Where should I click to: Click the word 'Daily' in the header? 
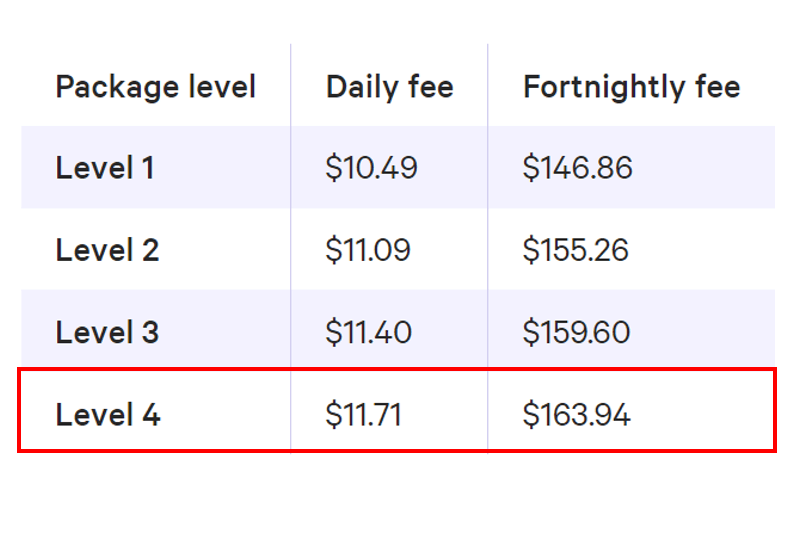358,87
